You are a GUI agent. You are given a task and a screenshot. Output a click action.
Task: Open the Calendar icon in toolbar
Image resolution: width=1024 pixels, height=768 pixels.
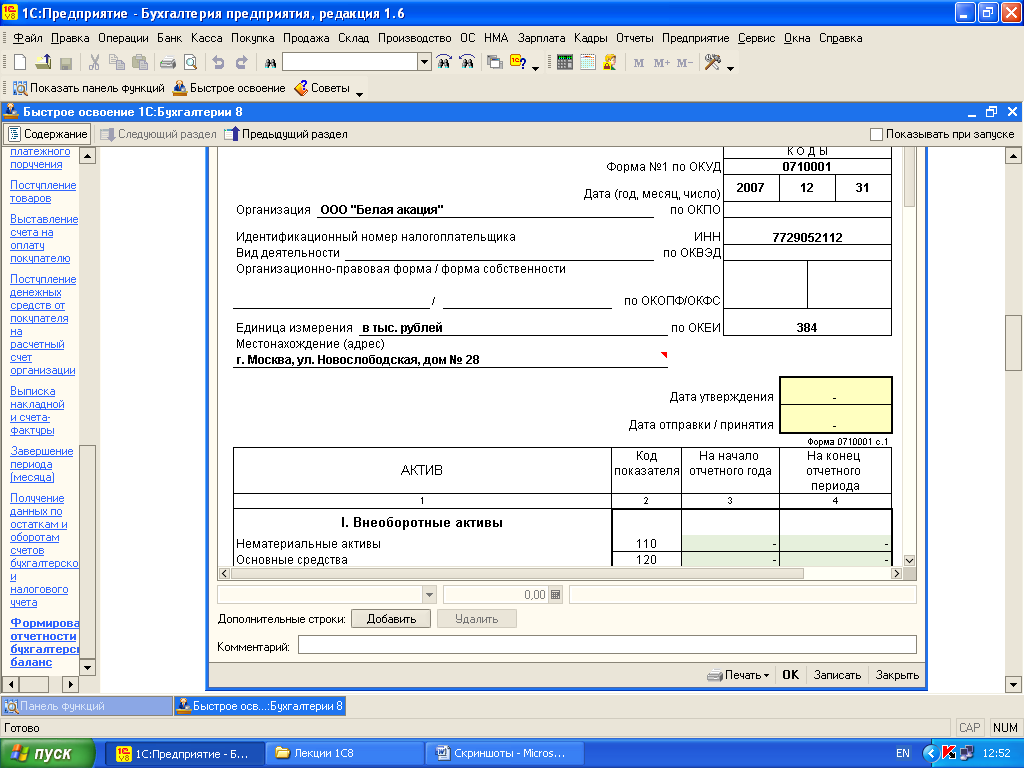[x=588, y=63]
